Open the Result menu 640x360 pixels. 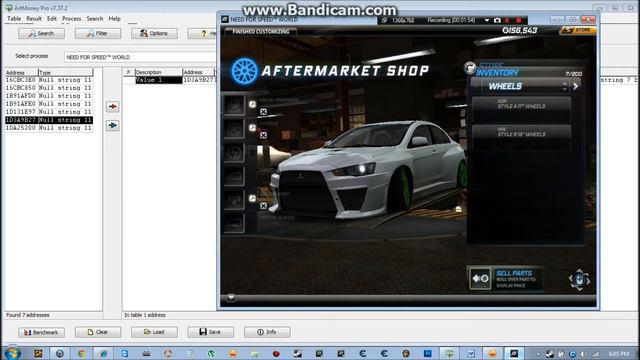click(x=34, y=19)
